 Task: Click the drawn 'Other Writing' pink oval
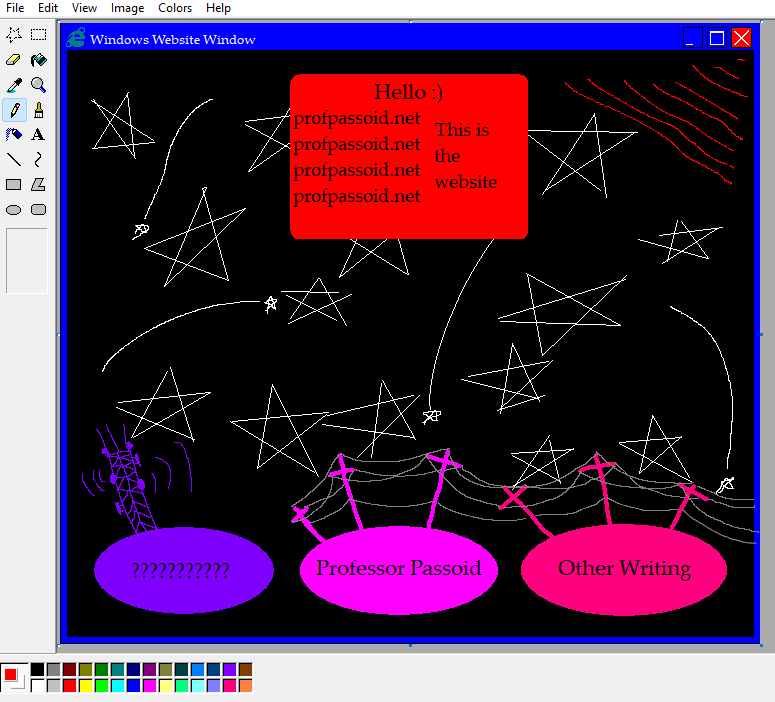[x=624, y=569]
